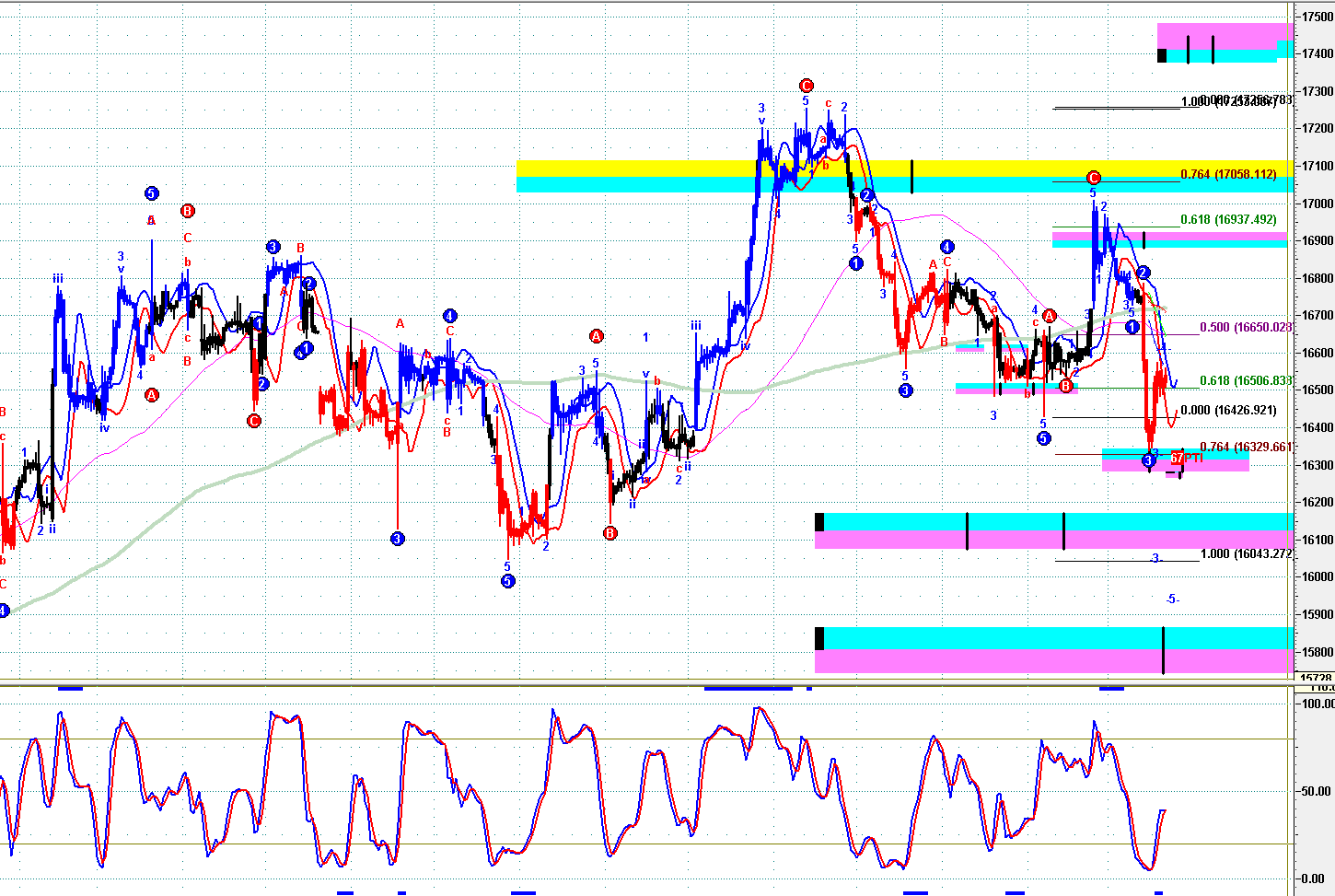The image size is (1335, 896).
Task: Click the 17200 price axis label
Action: pos(1318,128)
